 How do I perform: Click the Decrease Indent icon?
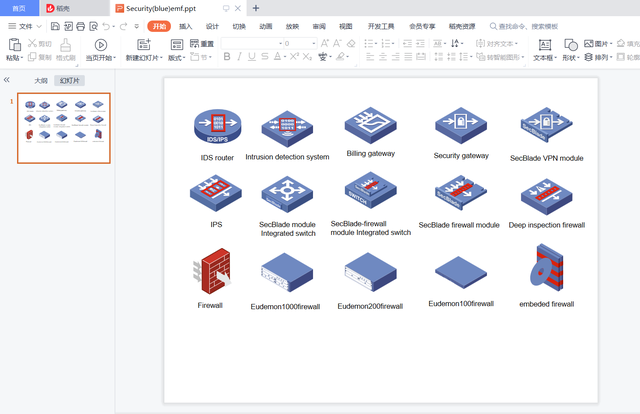407,43
